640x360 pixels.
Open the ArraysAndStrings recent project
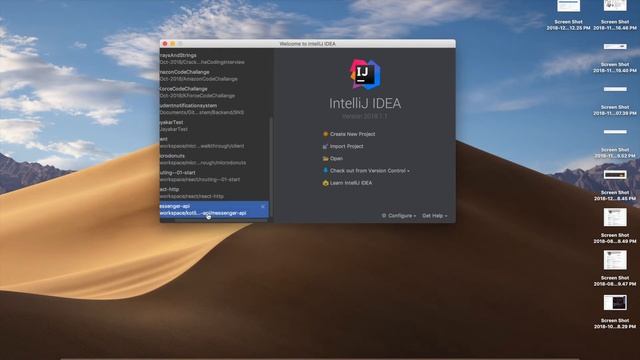[x=214, y=58]
